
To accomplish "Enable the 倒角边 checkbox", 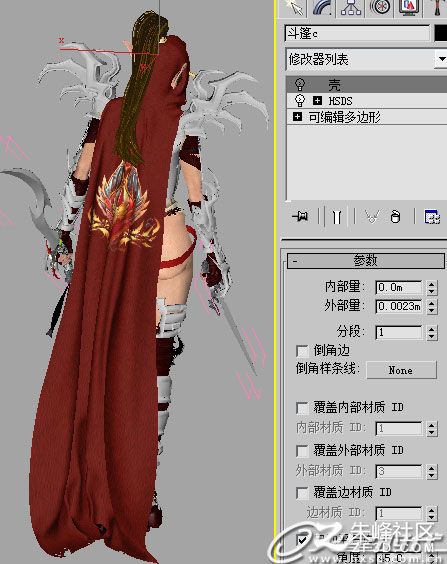I will point(302,350).
